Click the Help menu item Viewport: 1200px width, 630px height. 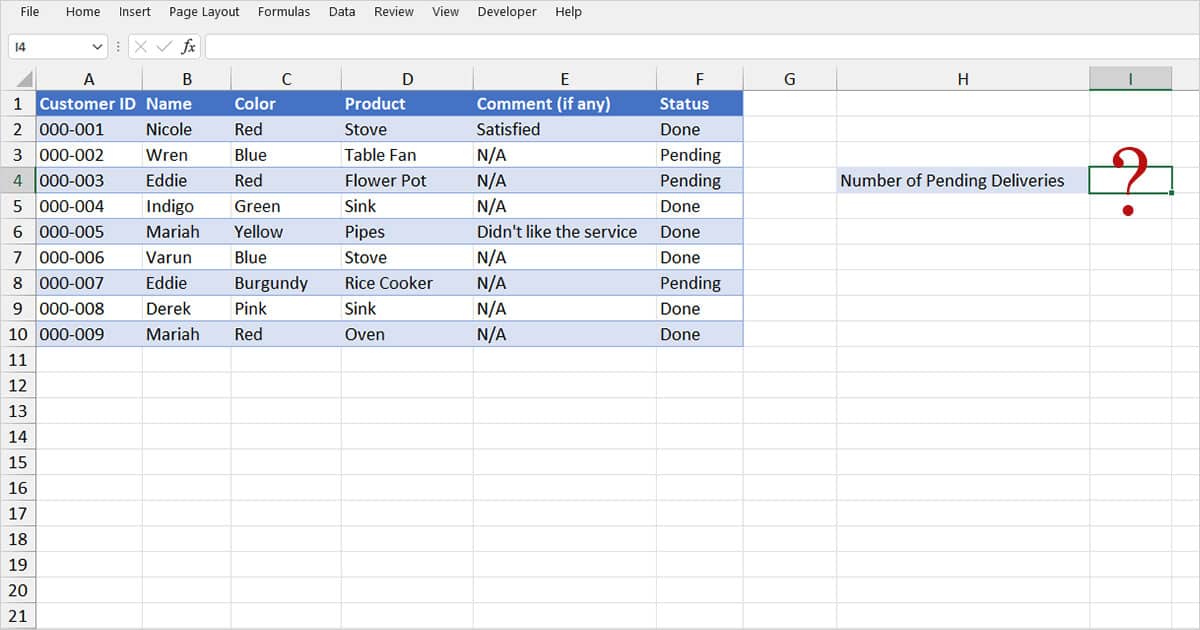tap(568, 11)
